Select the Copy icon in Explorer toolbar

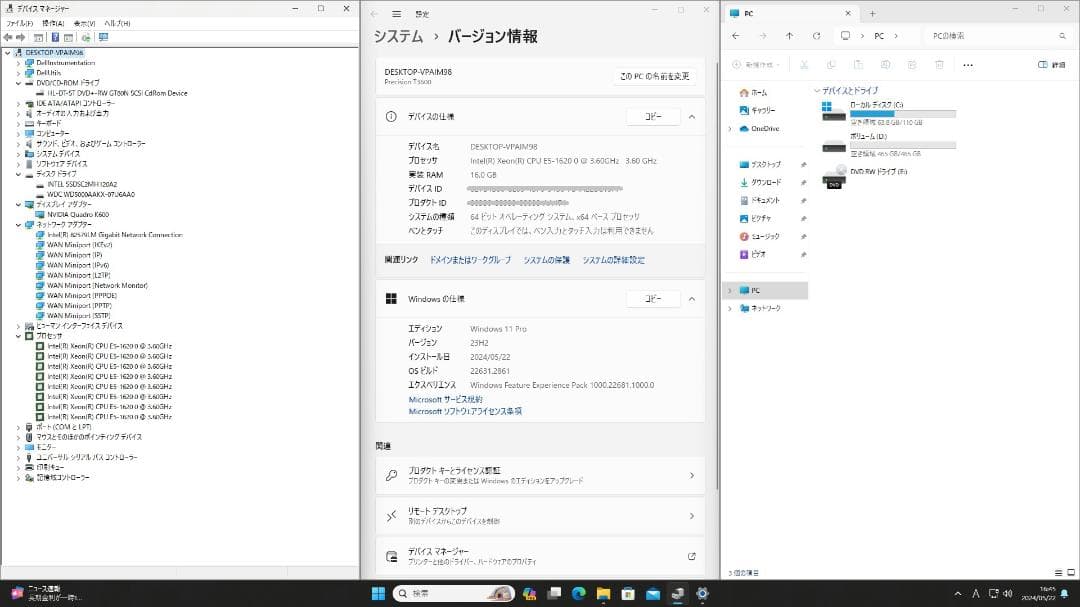click(x=833, y=64)
